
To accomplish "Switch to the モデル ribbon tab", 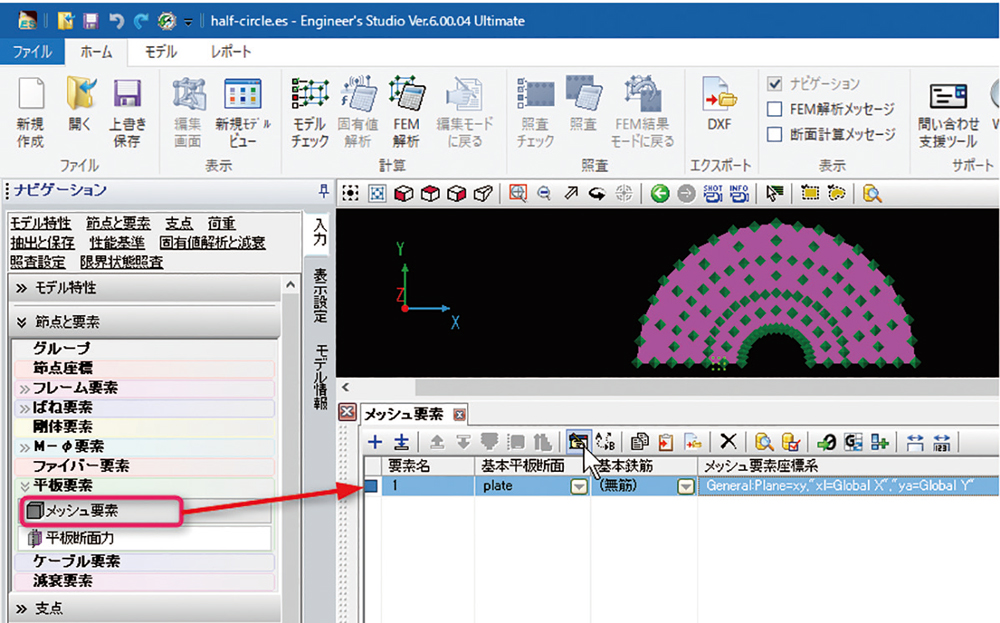I will point(160,52).
